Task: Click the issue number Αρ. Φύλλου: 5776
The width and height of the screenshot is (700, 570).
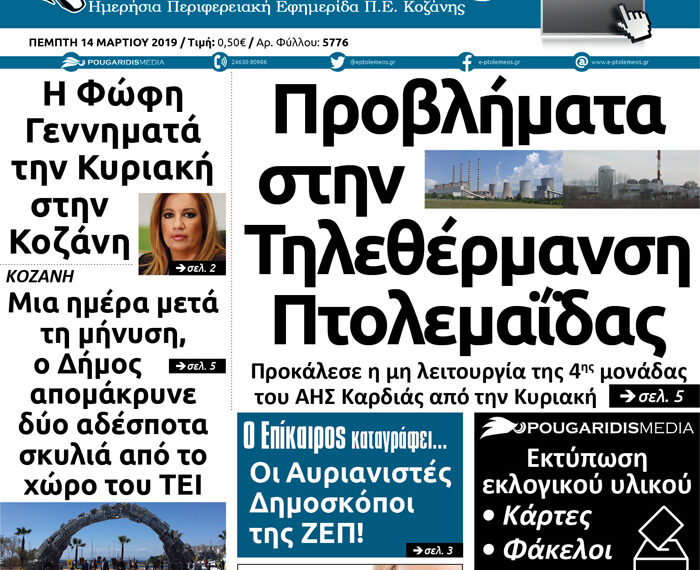Action: tap(303, 43)
